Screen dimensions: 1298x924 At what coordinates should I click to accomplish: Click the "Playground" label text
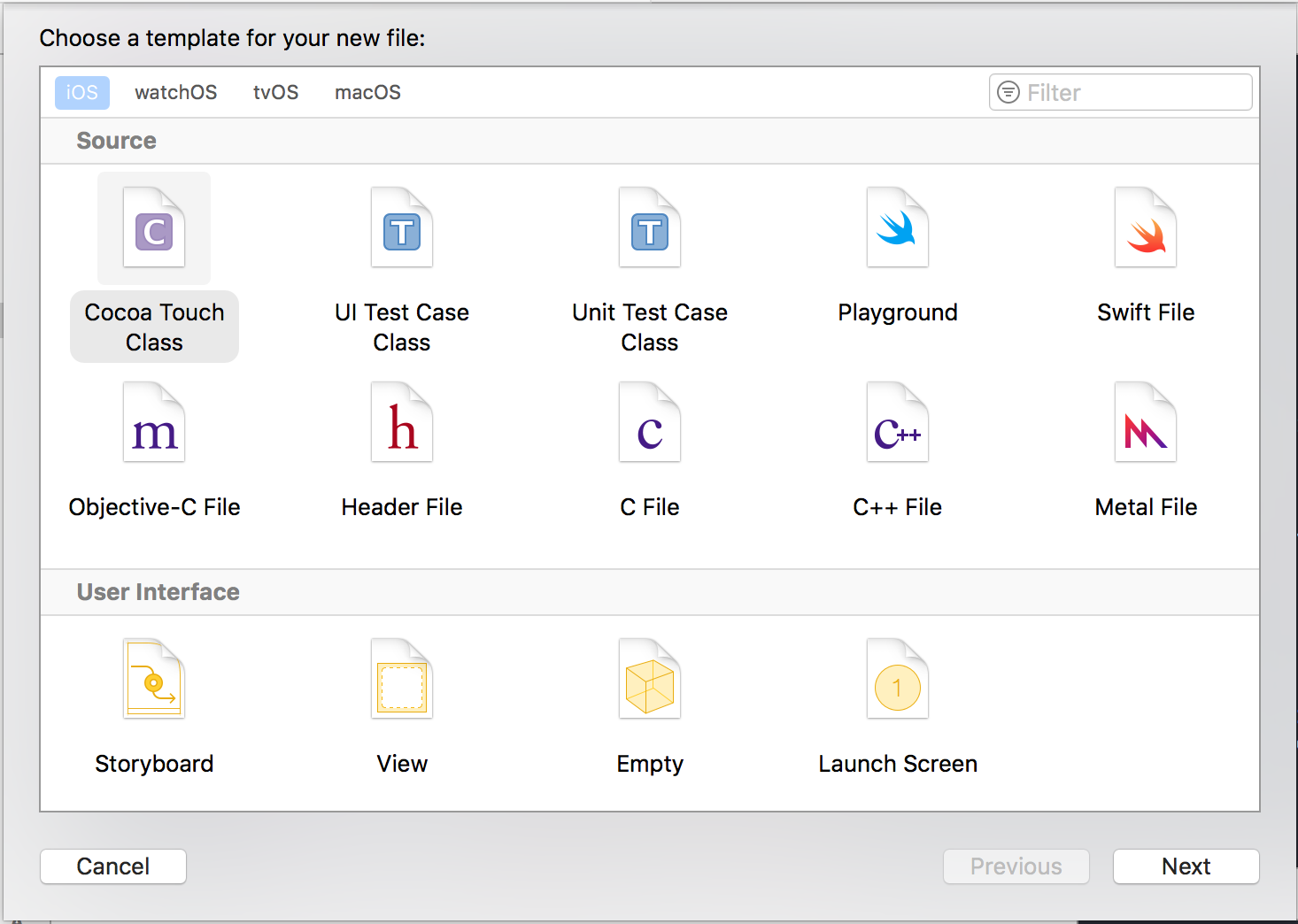[x=898, y=313]
